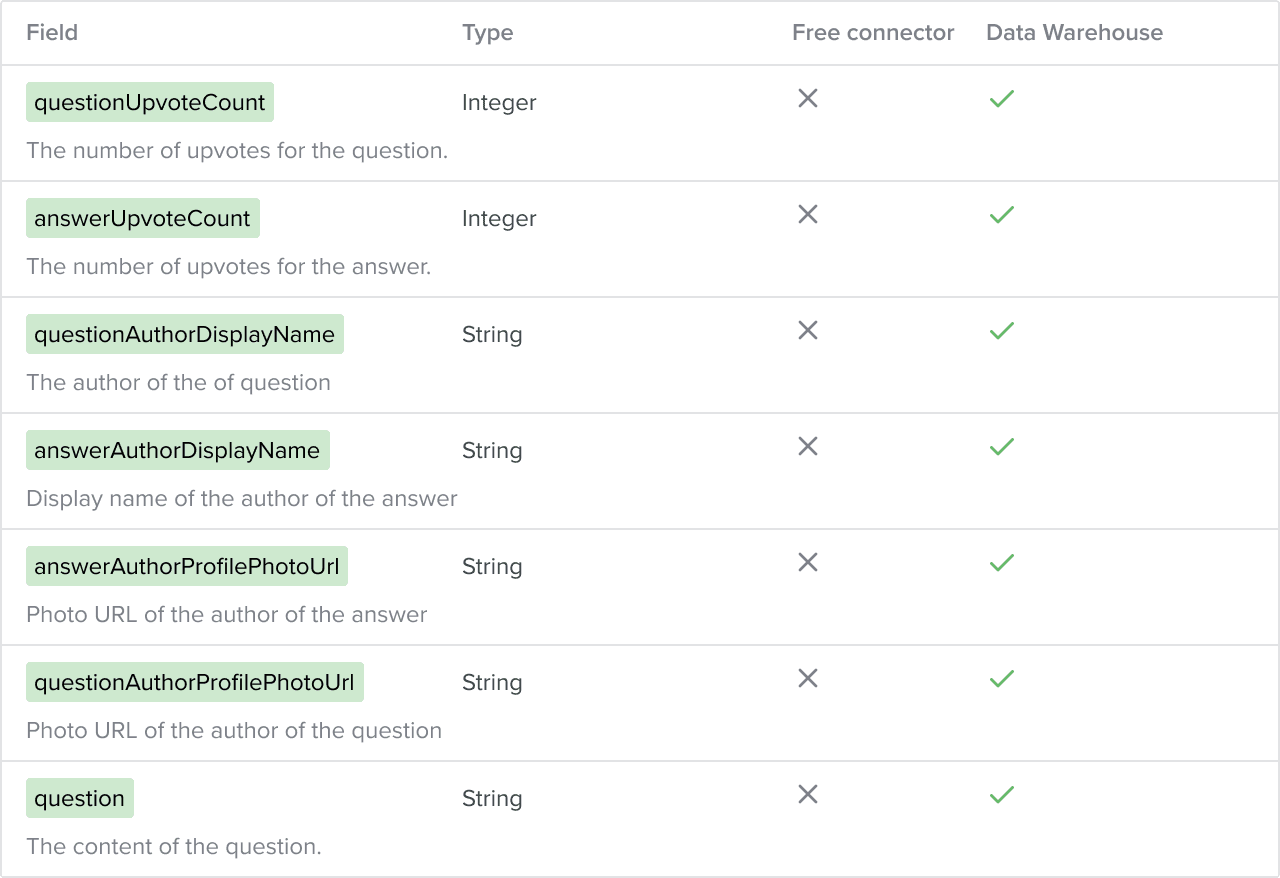This screenshot has width=1280, height=878.
Task: Click the Free connector column header
Action: 873,32
